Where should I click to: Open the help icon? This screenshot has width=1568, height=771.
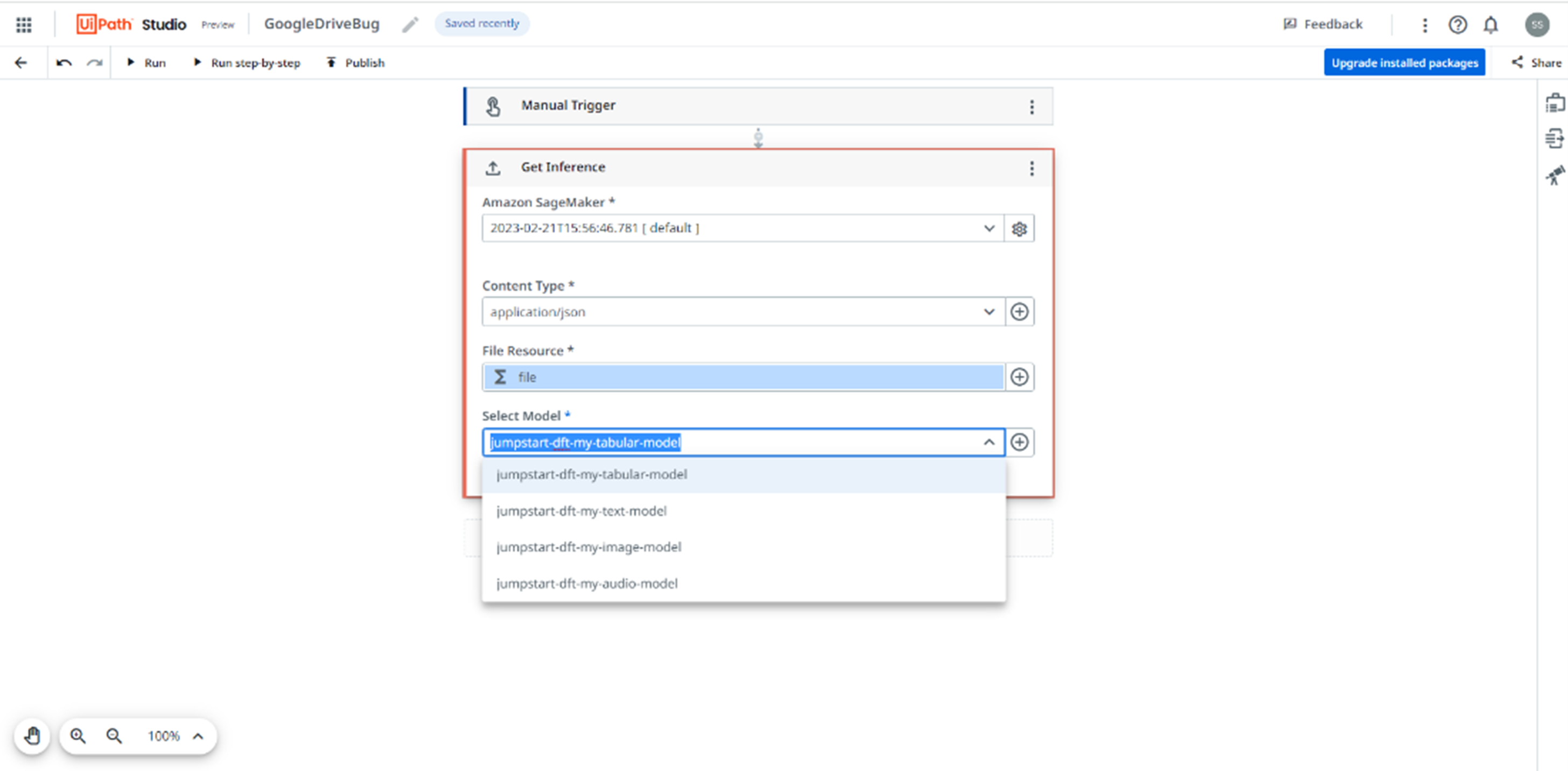coord(1458,24)
